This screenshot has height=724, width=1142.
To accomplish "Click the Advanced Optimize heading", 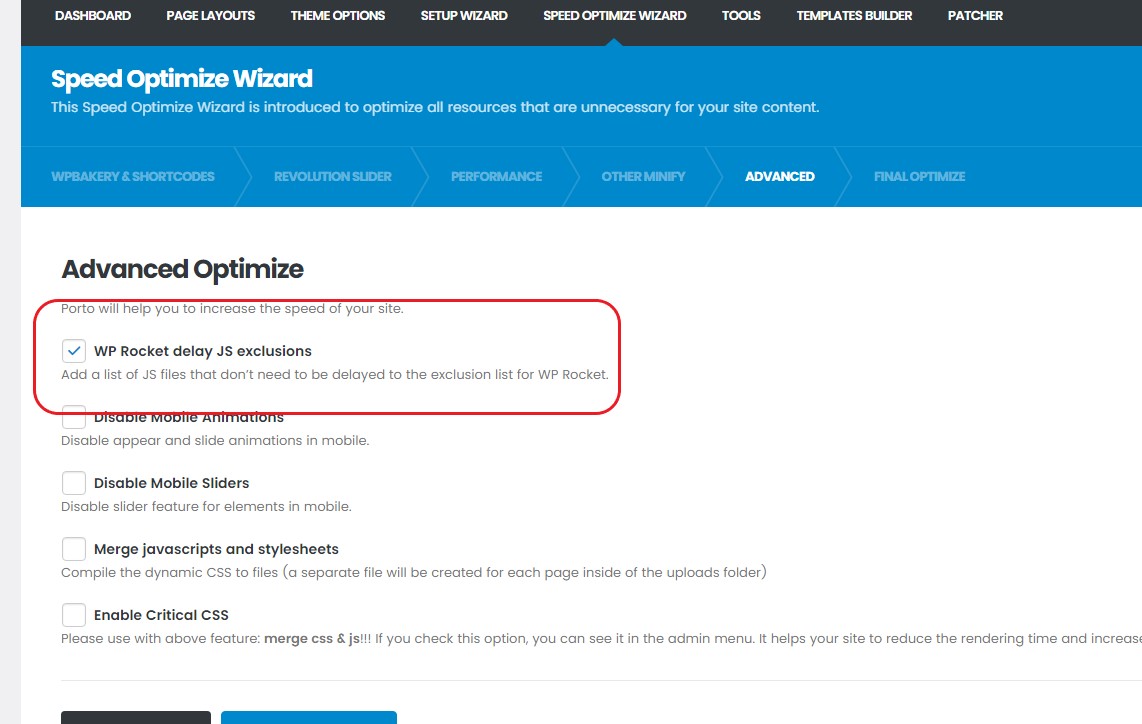I will coord(182,269).
